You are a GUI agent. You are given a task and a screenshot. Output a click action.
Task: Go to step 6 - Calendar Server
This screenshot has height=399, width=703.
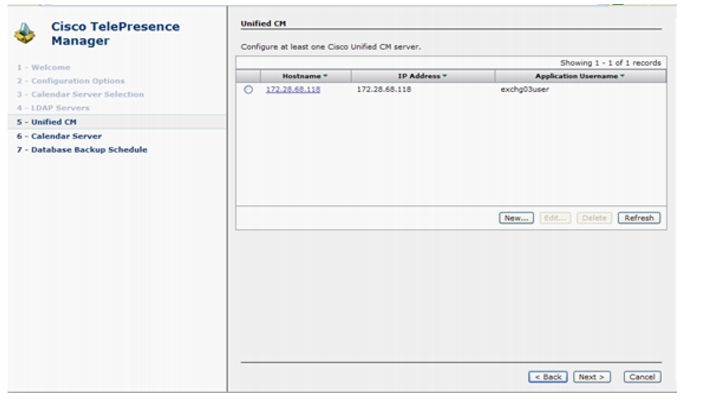59,136
